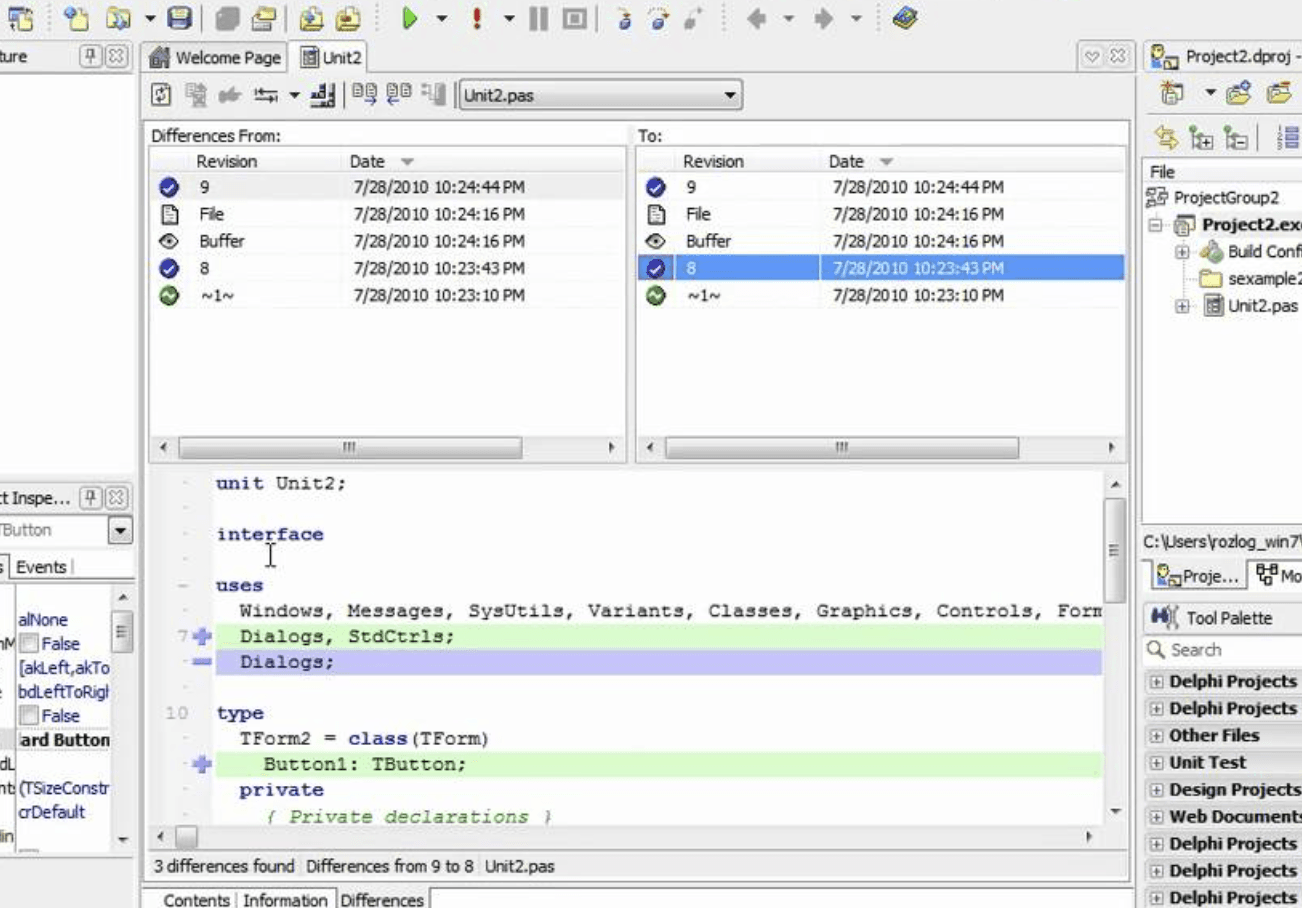Expand the Build Configurations node
Viewport: 1302px width, 908px height.
click(x=1183, y=252)
